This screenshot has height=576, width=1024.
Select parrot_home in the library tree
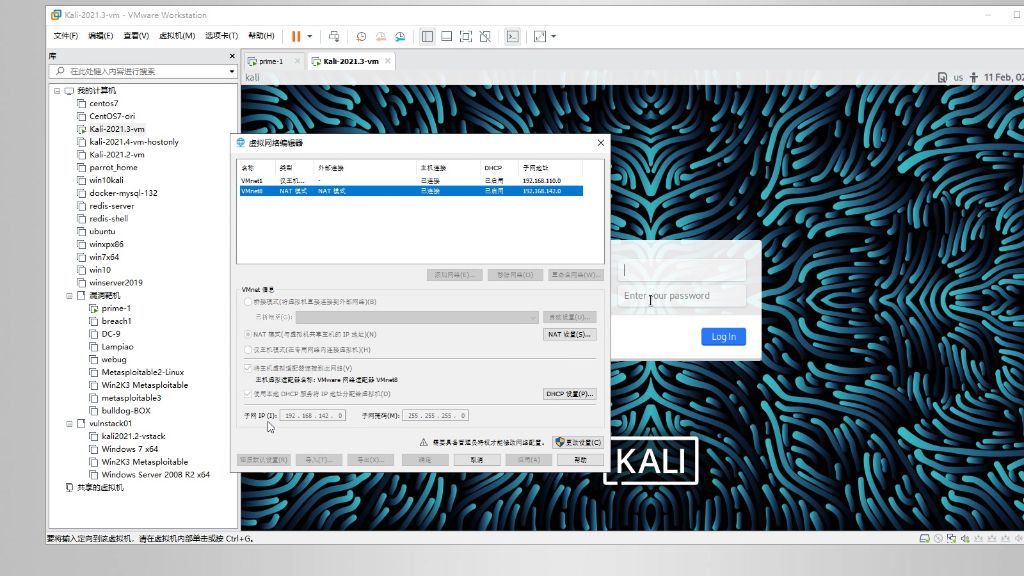coord(113,167)
